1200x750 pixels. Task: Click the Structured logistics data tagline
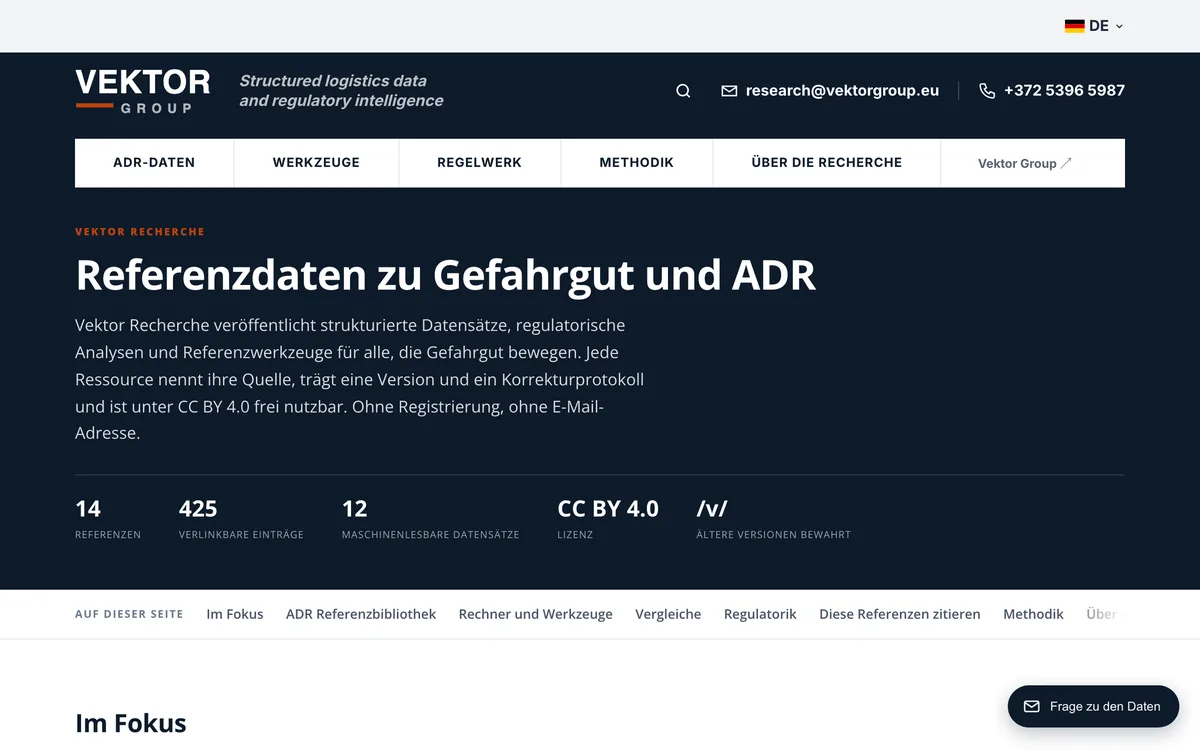341,91
